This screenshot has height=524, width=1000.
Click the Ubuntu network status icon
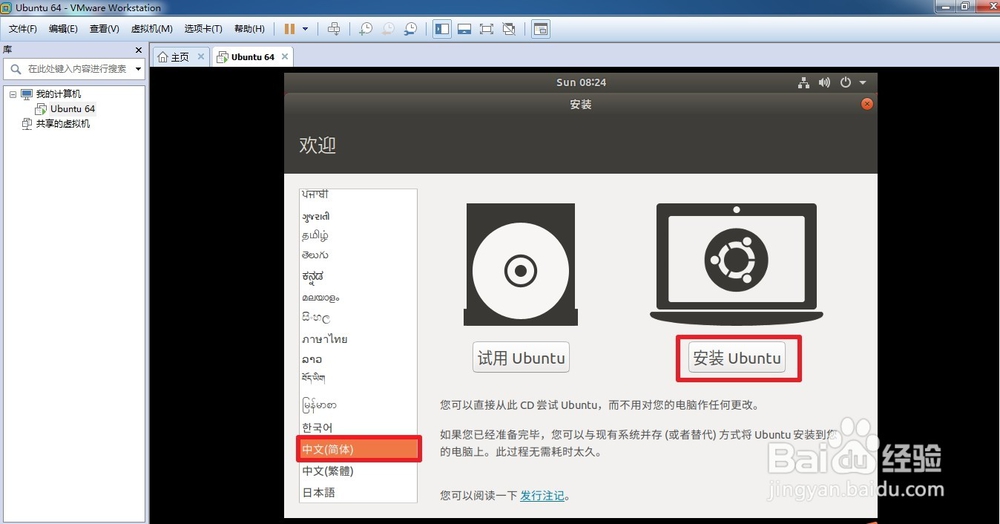point(804,82)
